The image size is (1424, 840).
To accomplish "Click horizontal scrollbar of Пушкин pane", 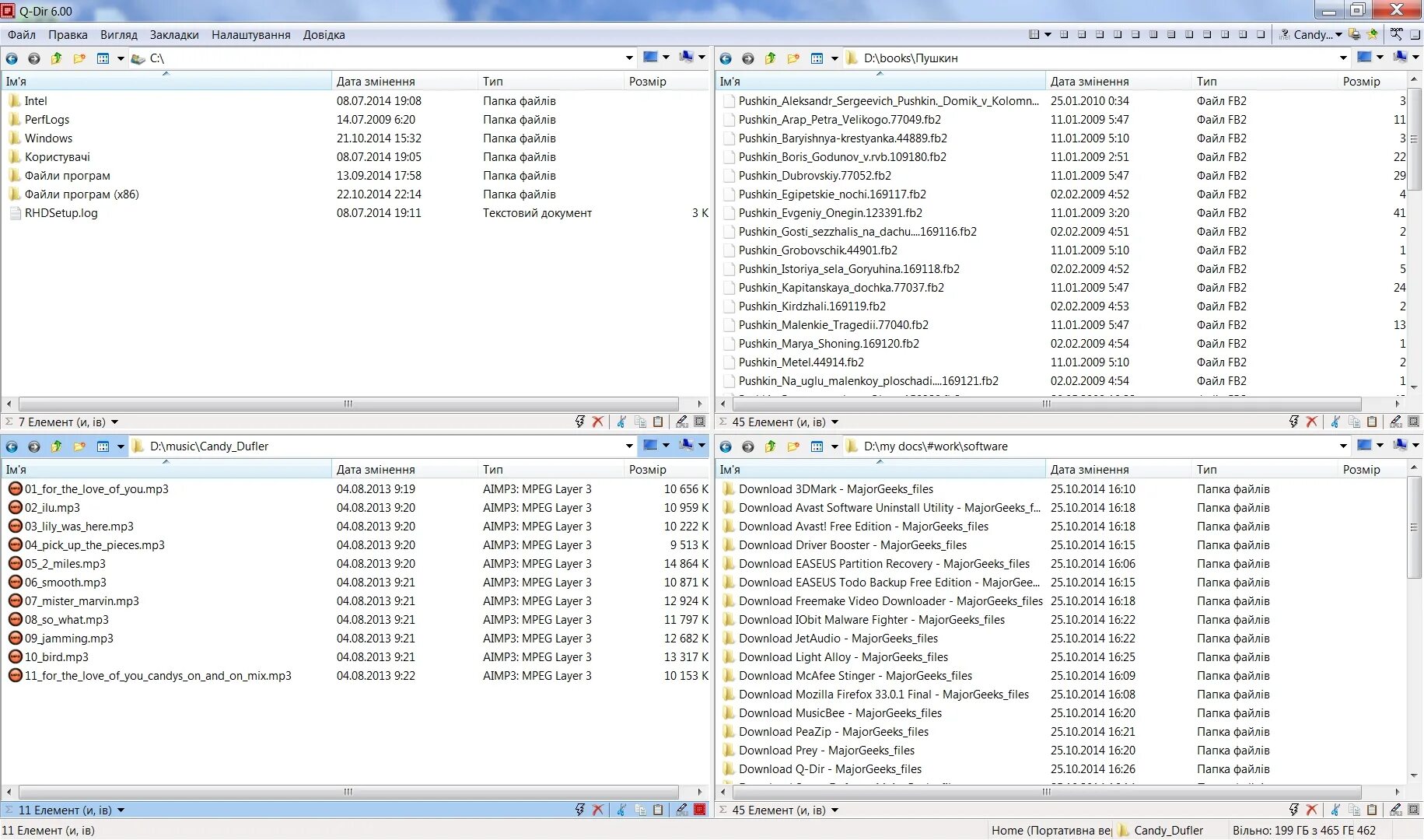I will [1047, 404].
